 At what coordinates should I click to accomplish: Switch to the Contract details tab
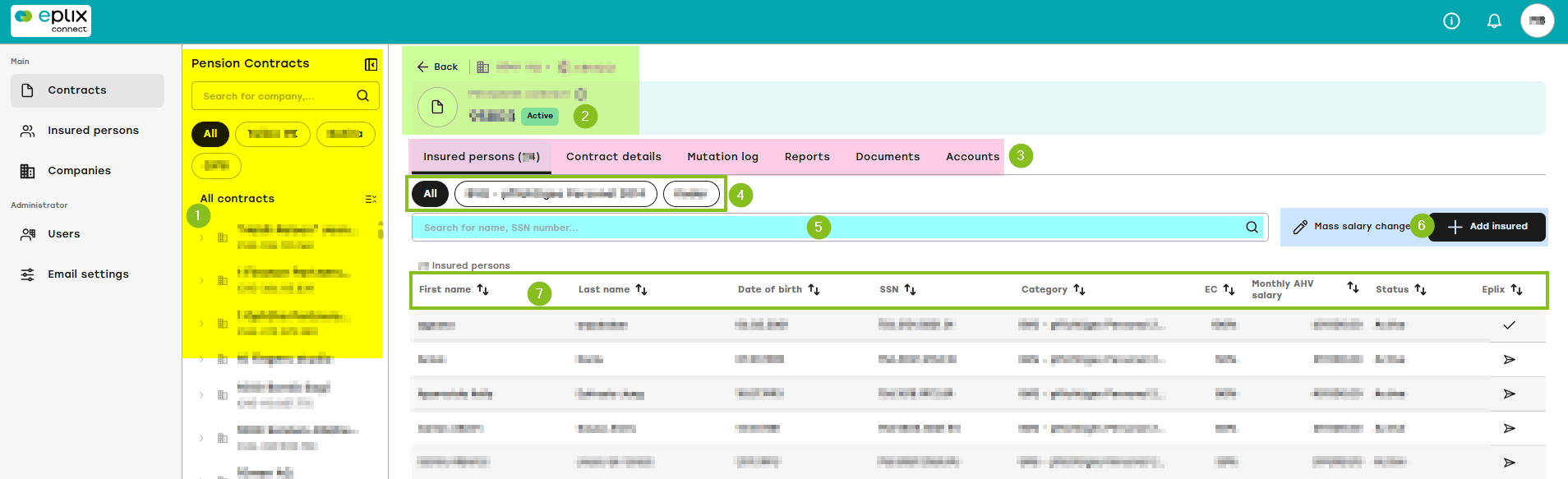pos(613,157)
